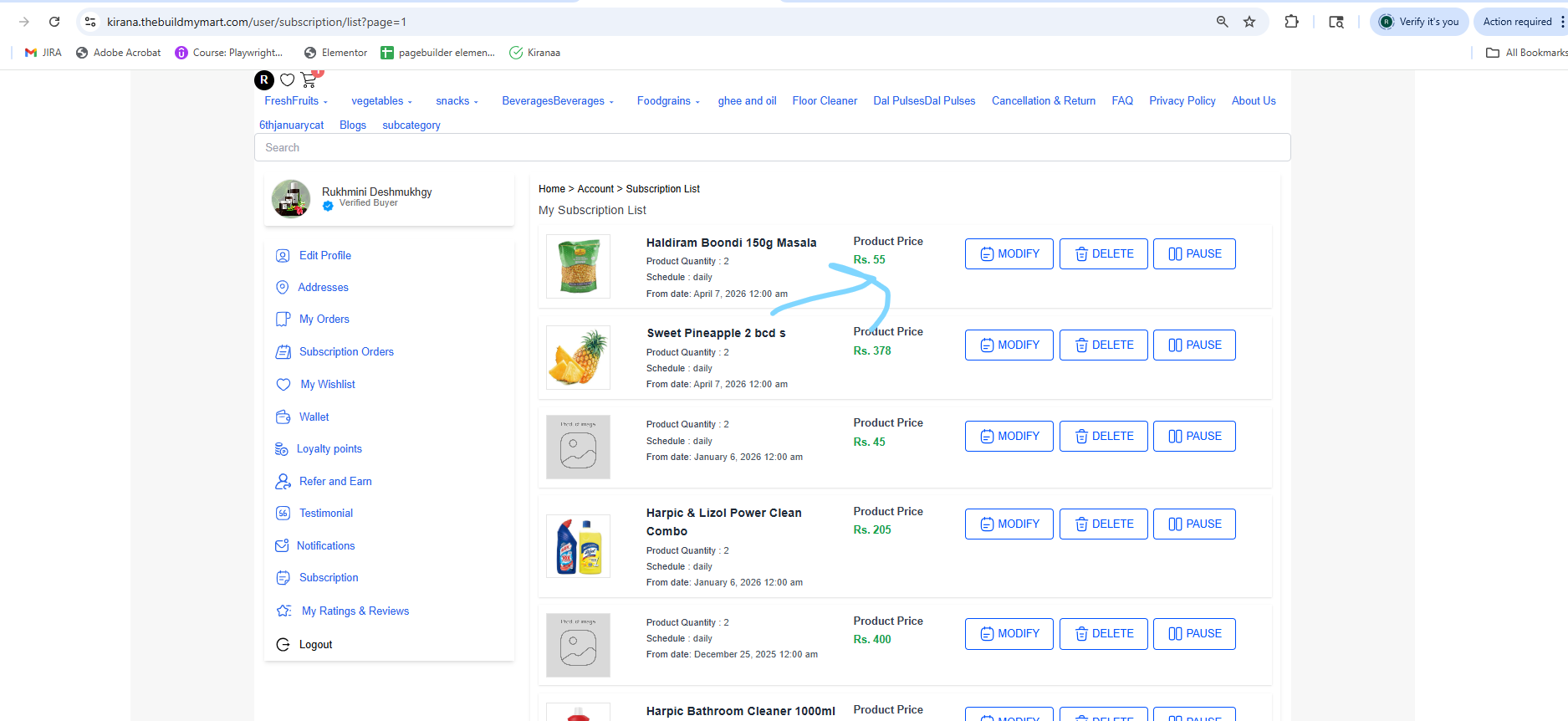The width and height of the screenshot is (1568, 721).
Task: Open the wishlist heart icon in header
Action: point(287,80)
